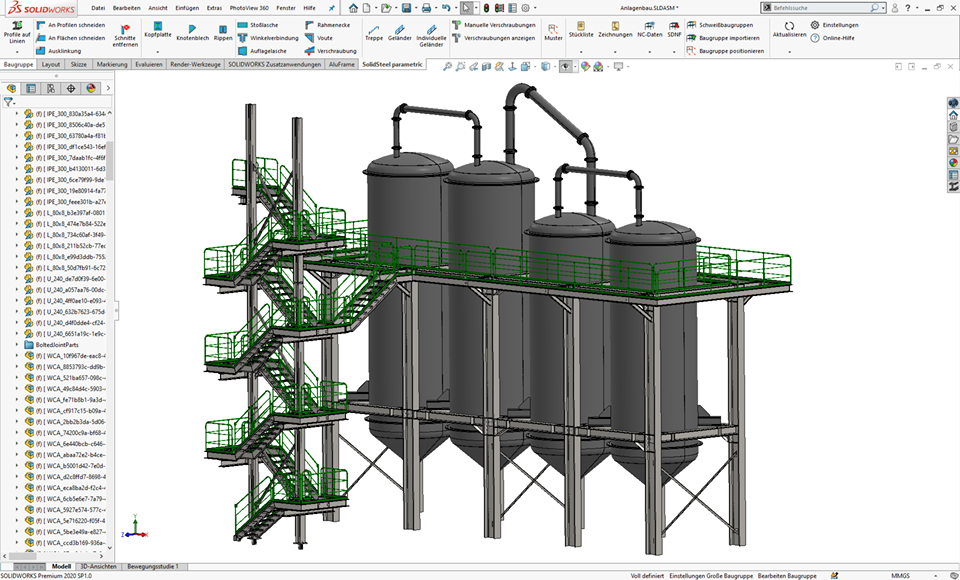Image resolution: width=960 pixels, height=580 pixels.
Task: Click the Baugruppe importieren button
Action: 723,37
